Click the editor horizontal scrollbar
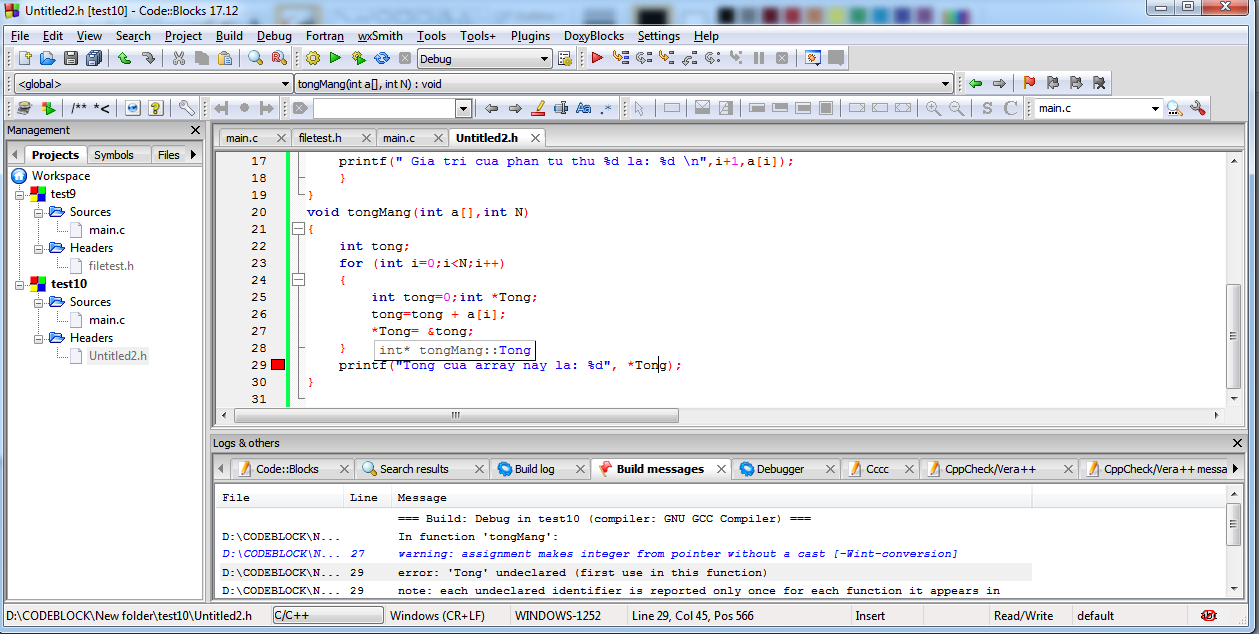The height and width of the screenshot is (634, 1259). click(x=455, y=415)
